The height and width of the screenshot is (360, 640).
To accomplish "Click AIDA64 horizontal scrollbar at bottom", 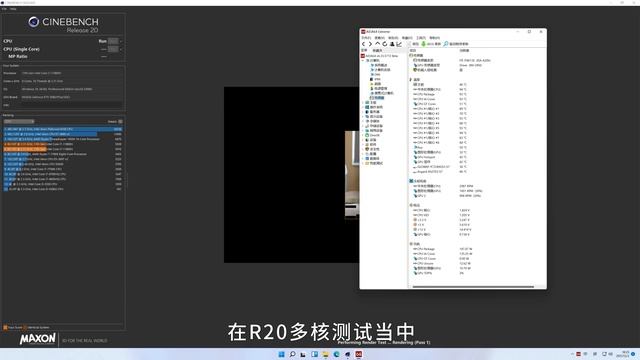I will point(473,287).
